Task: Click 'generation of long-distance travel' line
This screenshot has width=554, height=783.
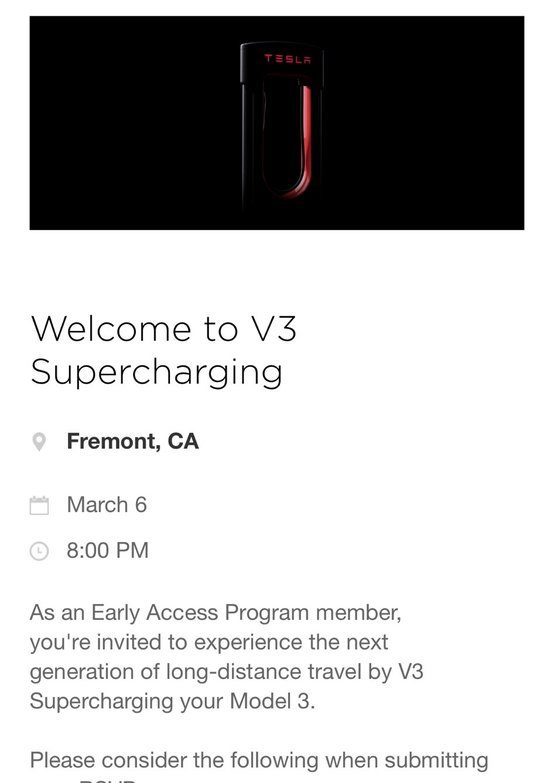Action: [226, 672]
